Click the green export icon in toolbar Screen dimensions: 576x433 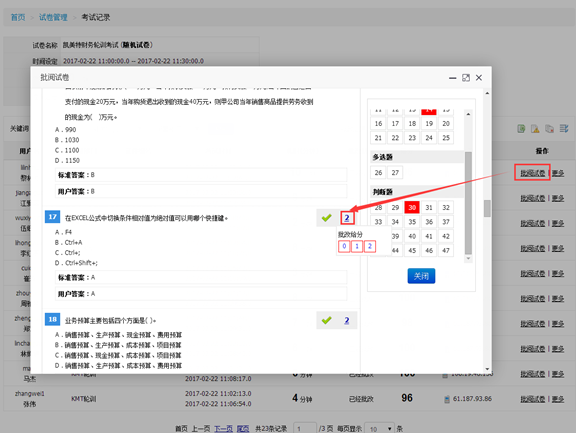point(521,129)
